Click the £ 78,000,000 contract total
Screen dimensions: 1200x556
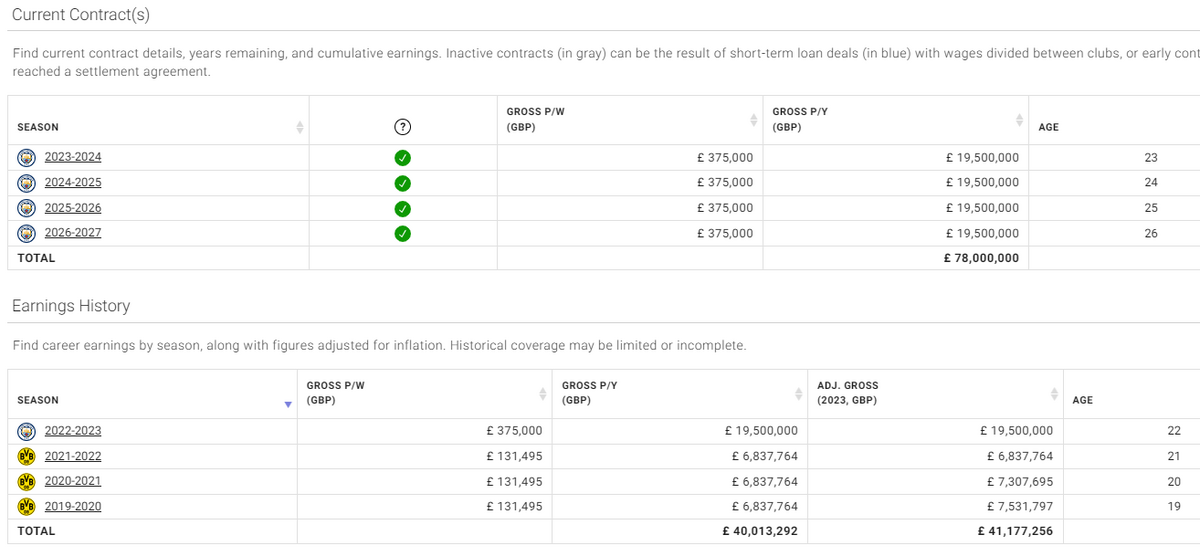pyautogui.click(x=981, y=258)
